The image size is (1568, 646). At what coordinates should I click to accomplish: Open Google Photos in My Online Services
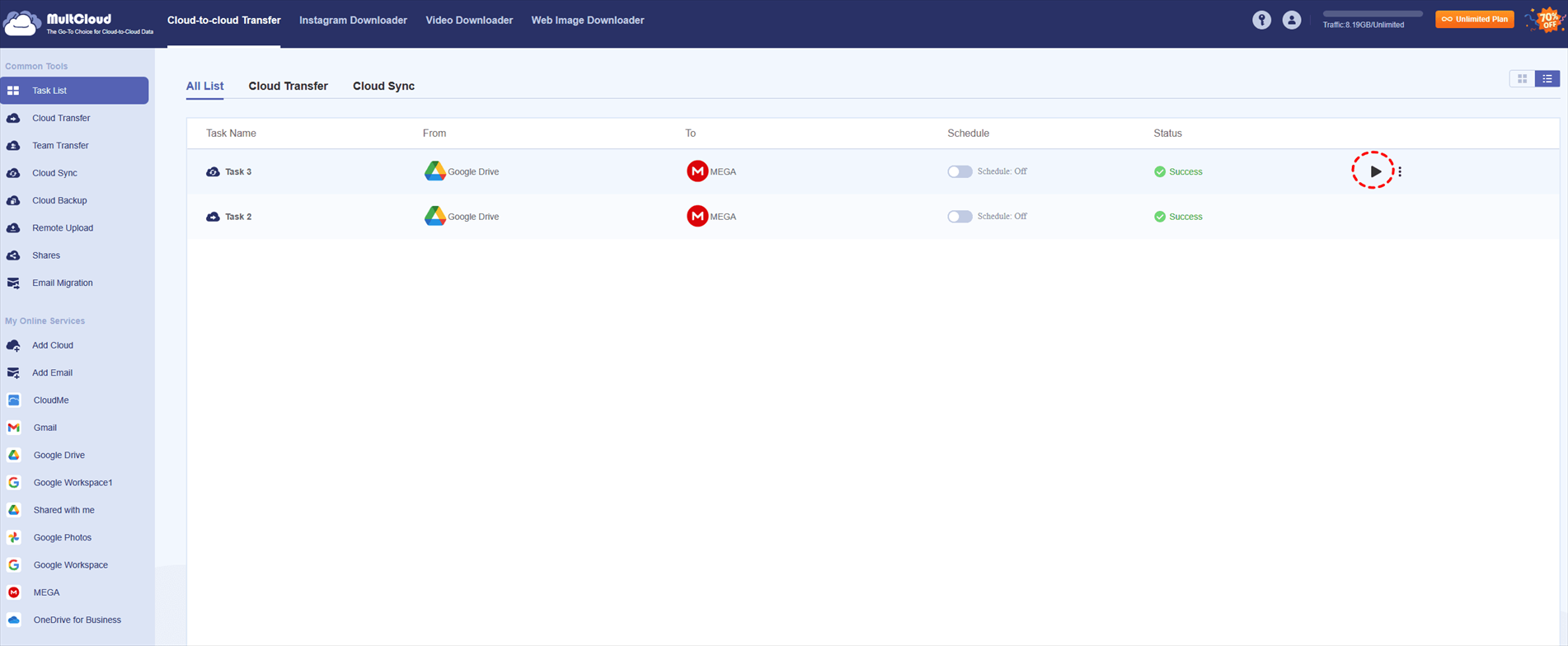(62, 537)
